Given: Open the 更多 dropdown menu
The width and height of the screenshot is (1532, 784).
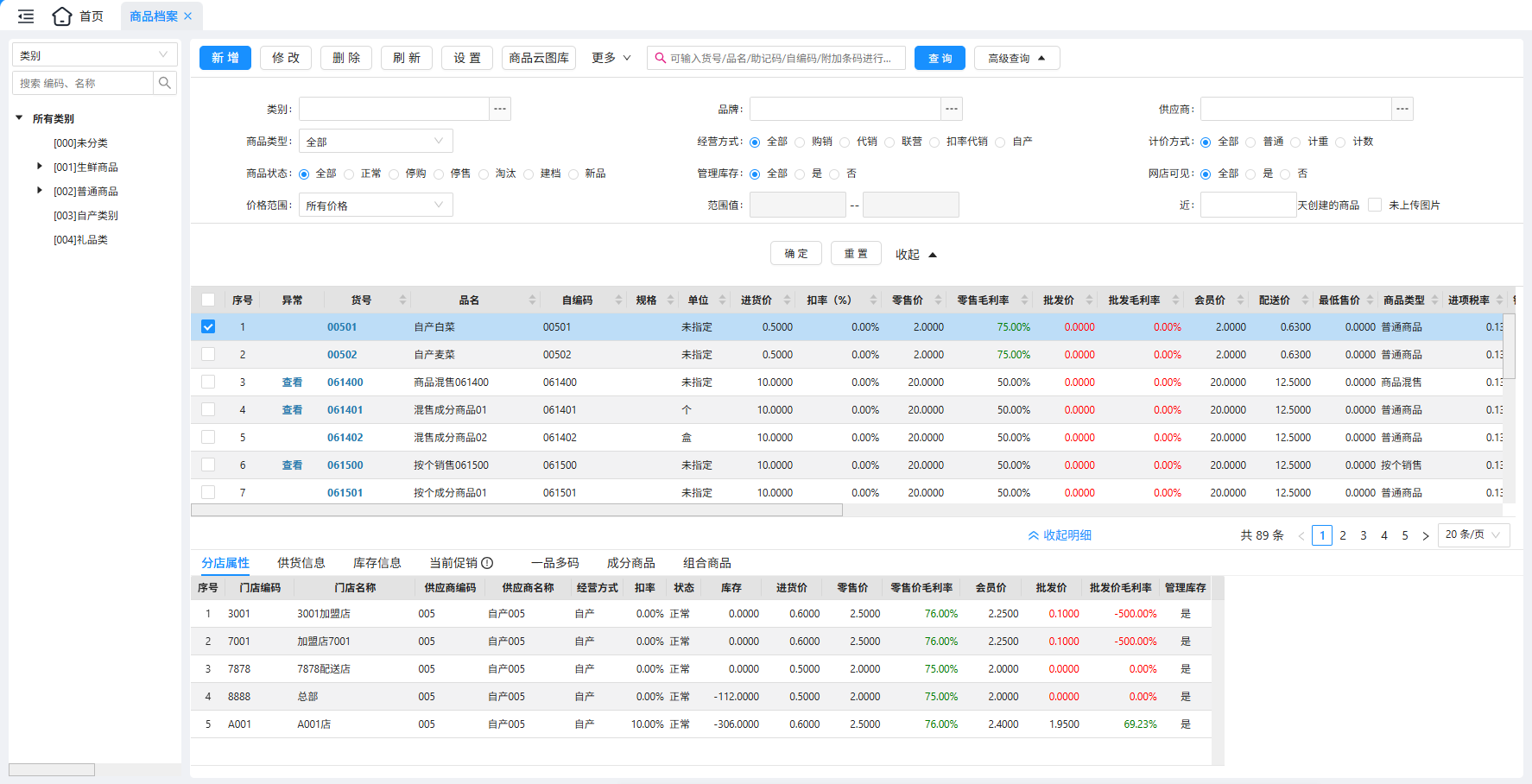Looking at the screenshot, I should pos(611,58).
